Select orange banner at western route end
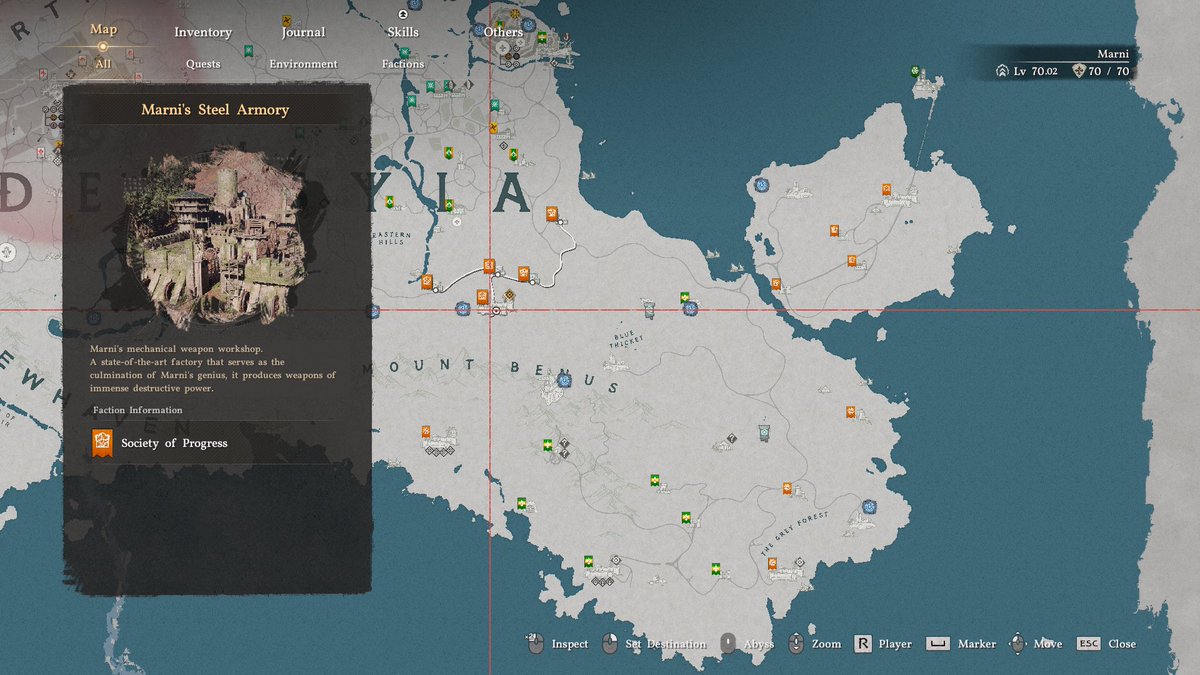1200x675 pixels. point(427,281)
